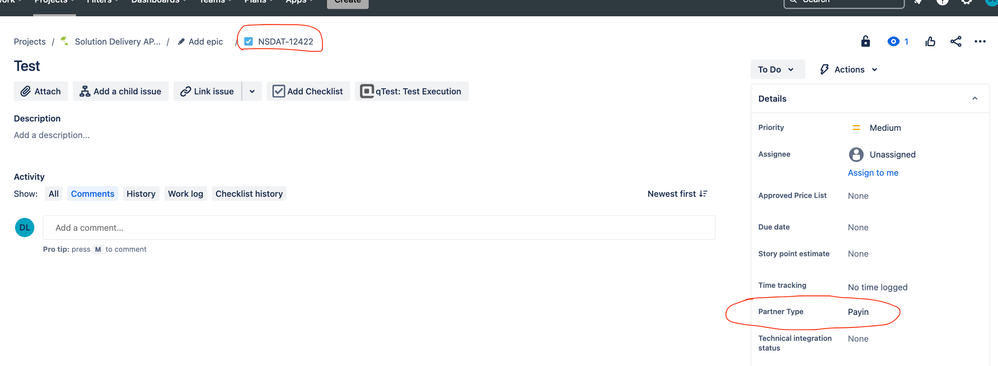Click the Projects breadcrumb link
This screenshot has width=998, height=366.
click(30, 41)
